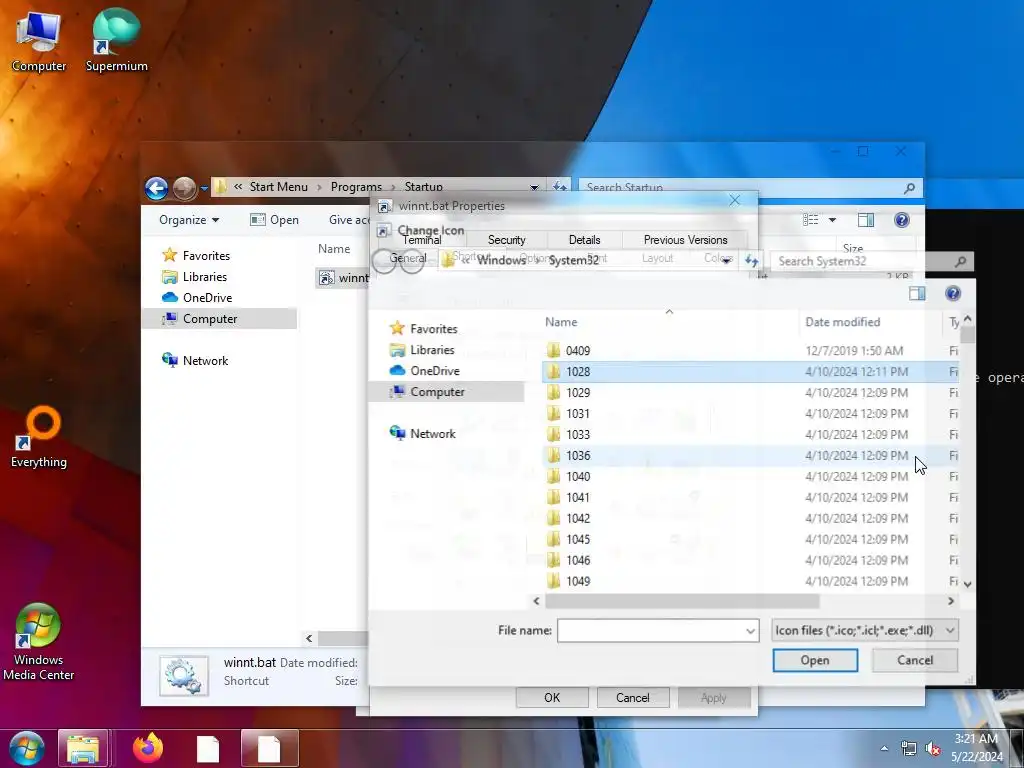The image size is (1024, 768).
Task: Select Computer in the Change Icon dialog sidebar
Action: tap(446, 391)
